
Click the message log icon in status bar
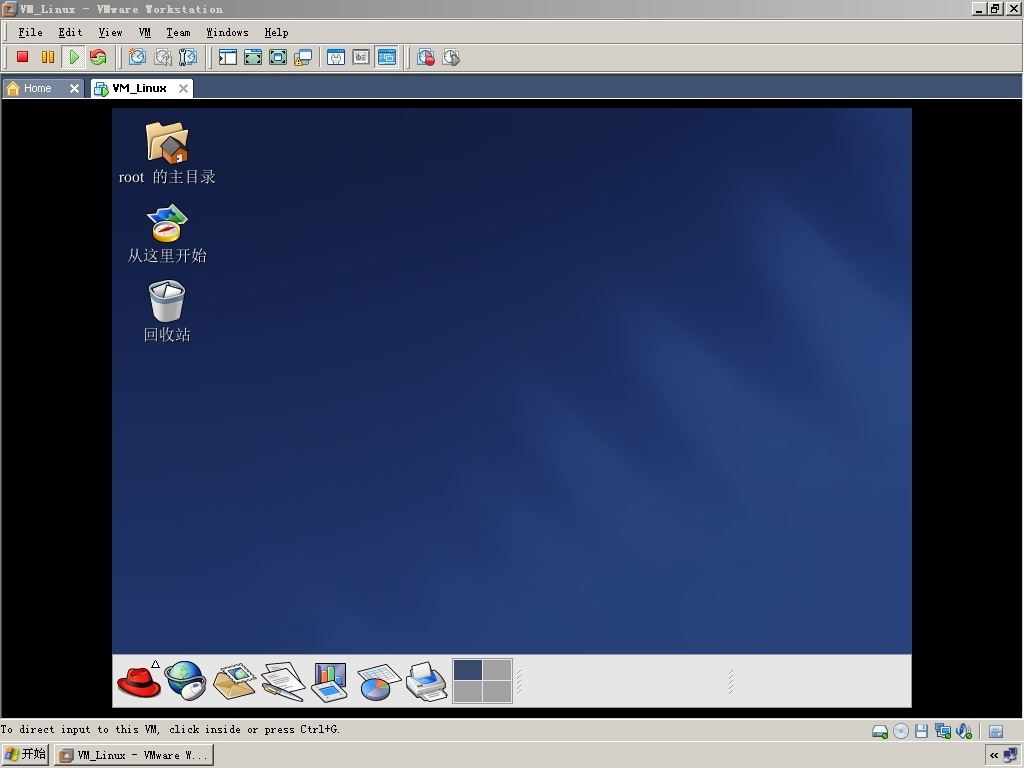(x=996, y=731)
